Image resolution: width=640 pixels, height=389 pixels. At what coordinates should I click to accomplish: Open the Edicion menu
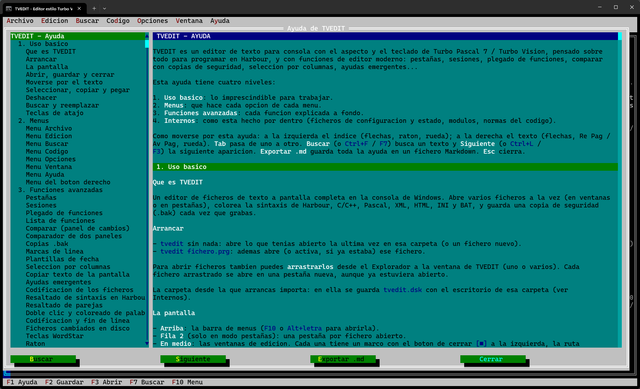[54, 20]
